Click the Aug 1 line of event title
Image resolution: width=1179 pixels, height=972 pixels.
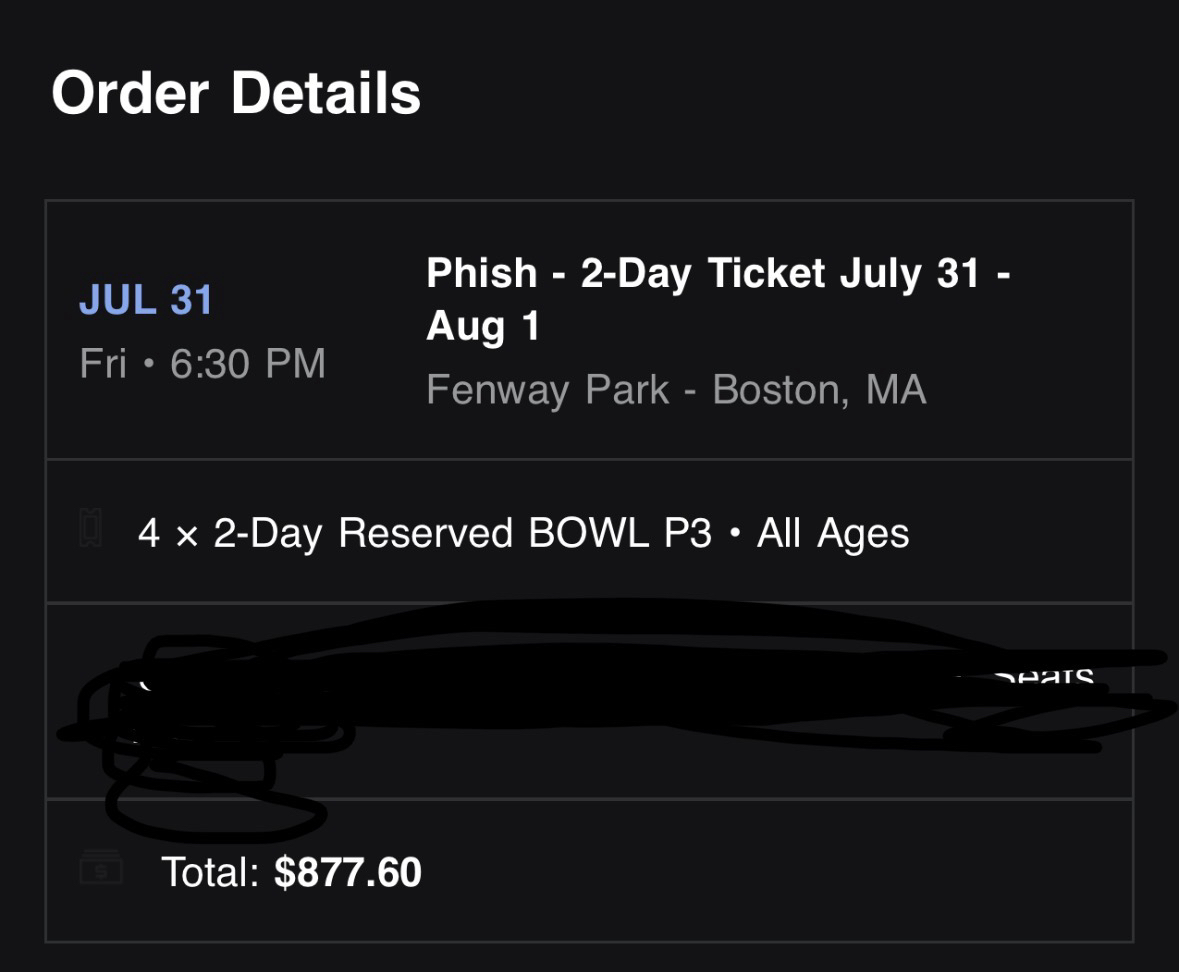point(483,326)
